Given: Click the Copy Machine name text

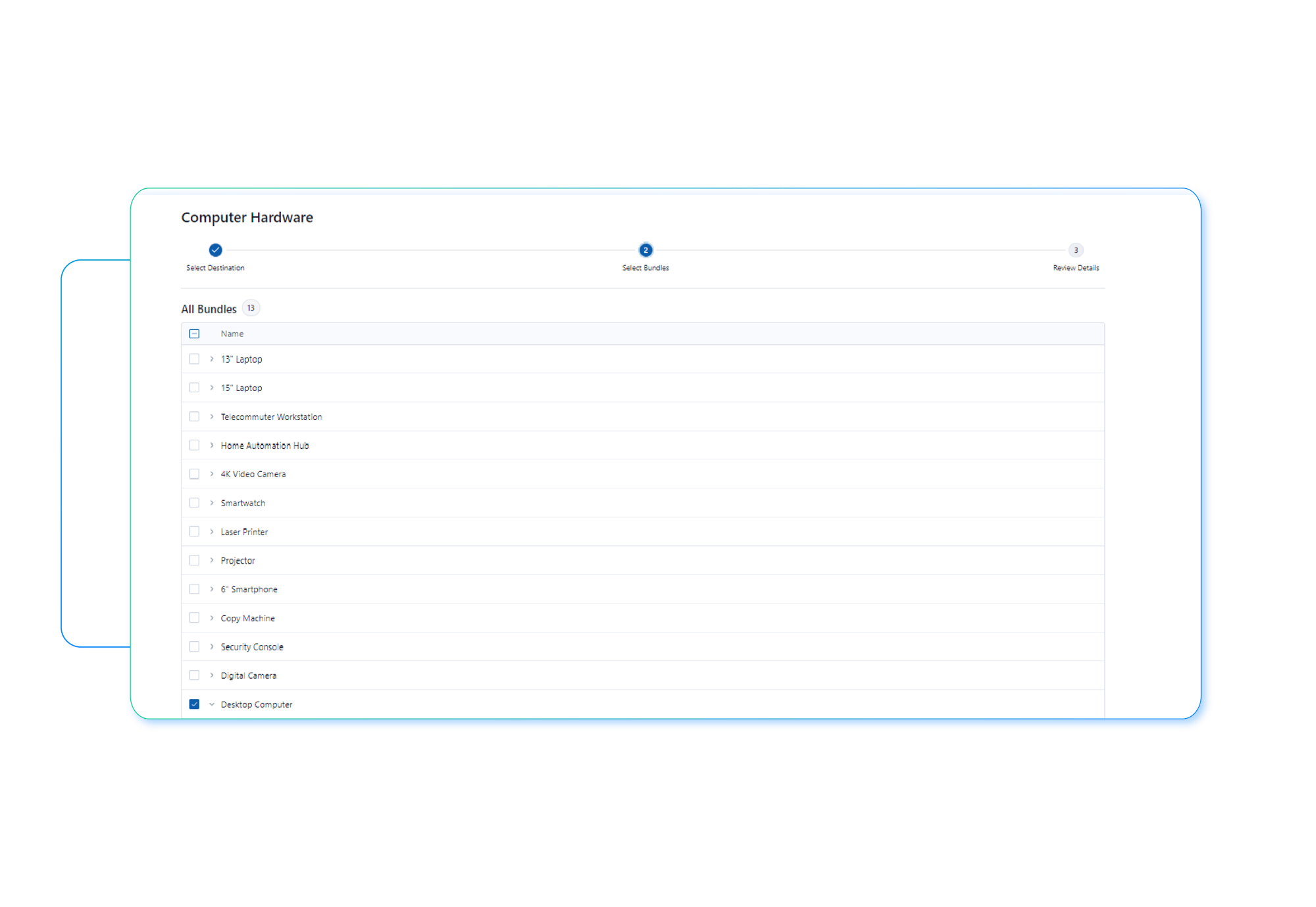Looking at the screenshot, I should [x=248, y=619].
